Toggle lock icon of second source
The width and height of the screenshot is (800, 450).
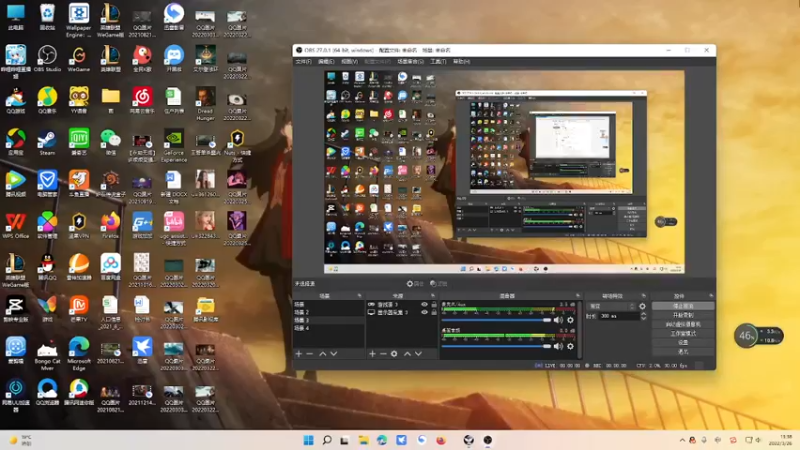tap(434, 312)
